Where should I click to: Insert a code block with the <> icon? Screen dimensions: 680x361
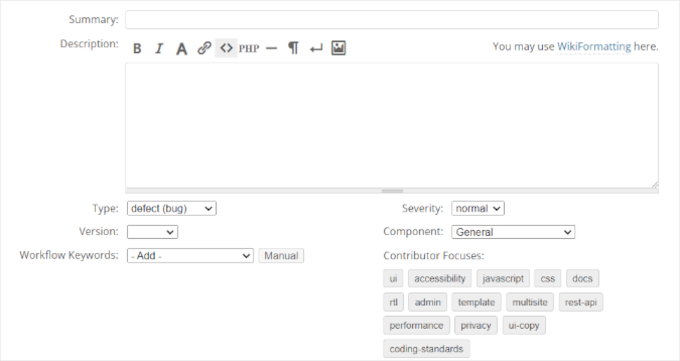click(226, 48)
